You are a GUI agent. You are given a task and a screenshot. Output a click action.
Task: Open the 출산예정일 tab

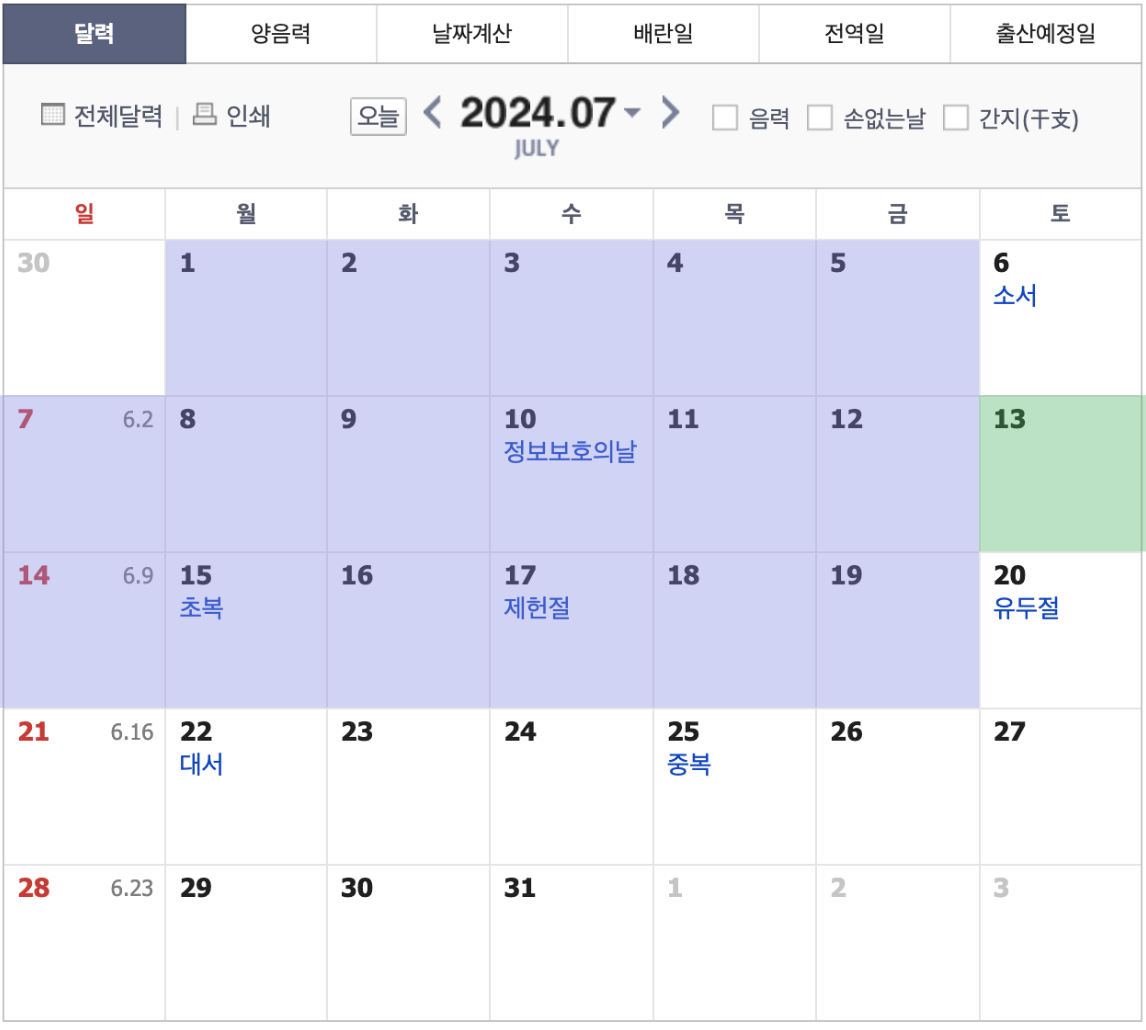pos(1046,33)
